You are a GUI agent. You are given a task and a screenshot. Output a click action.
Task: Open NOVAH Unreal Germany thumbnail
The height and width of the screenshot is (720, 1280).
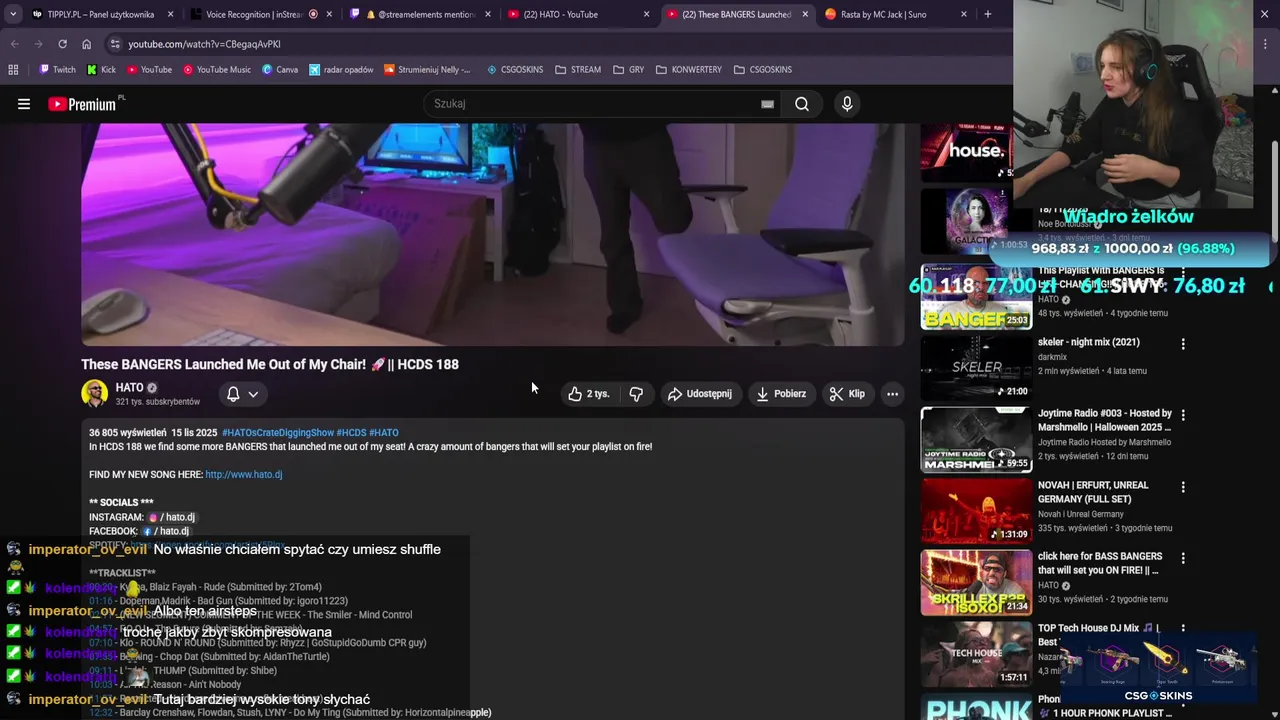(976, 511)
